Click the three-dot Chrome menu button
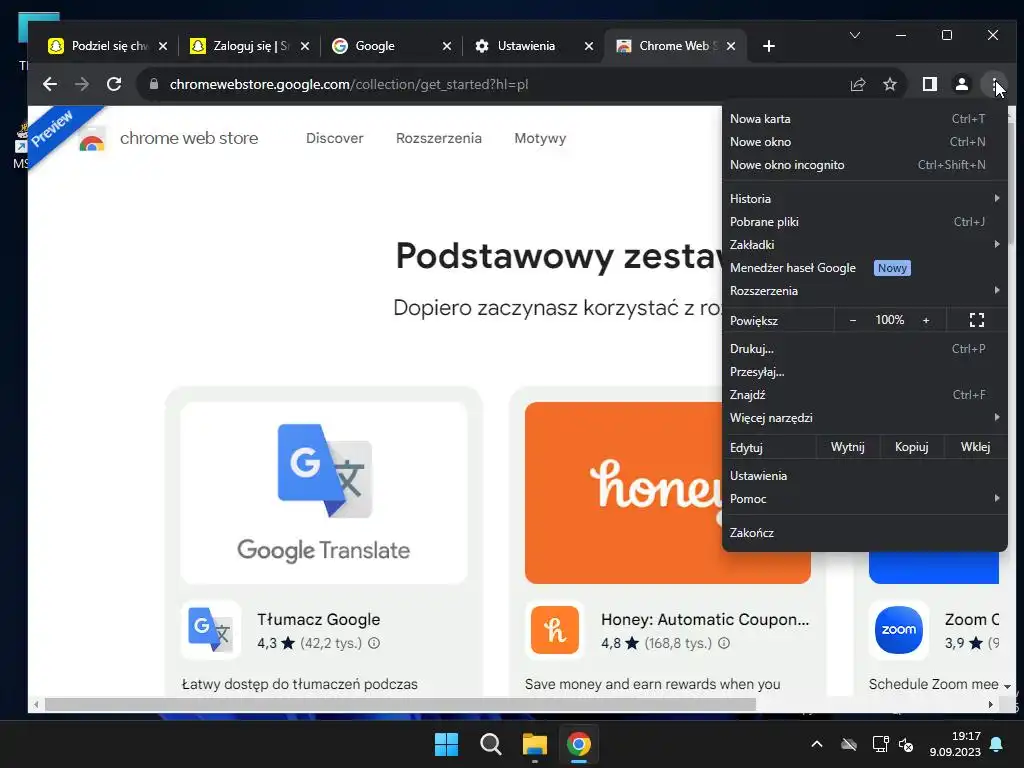 [x=994, y=84]
